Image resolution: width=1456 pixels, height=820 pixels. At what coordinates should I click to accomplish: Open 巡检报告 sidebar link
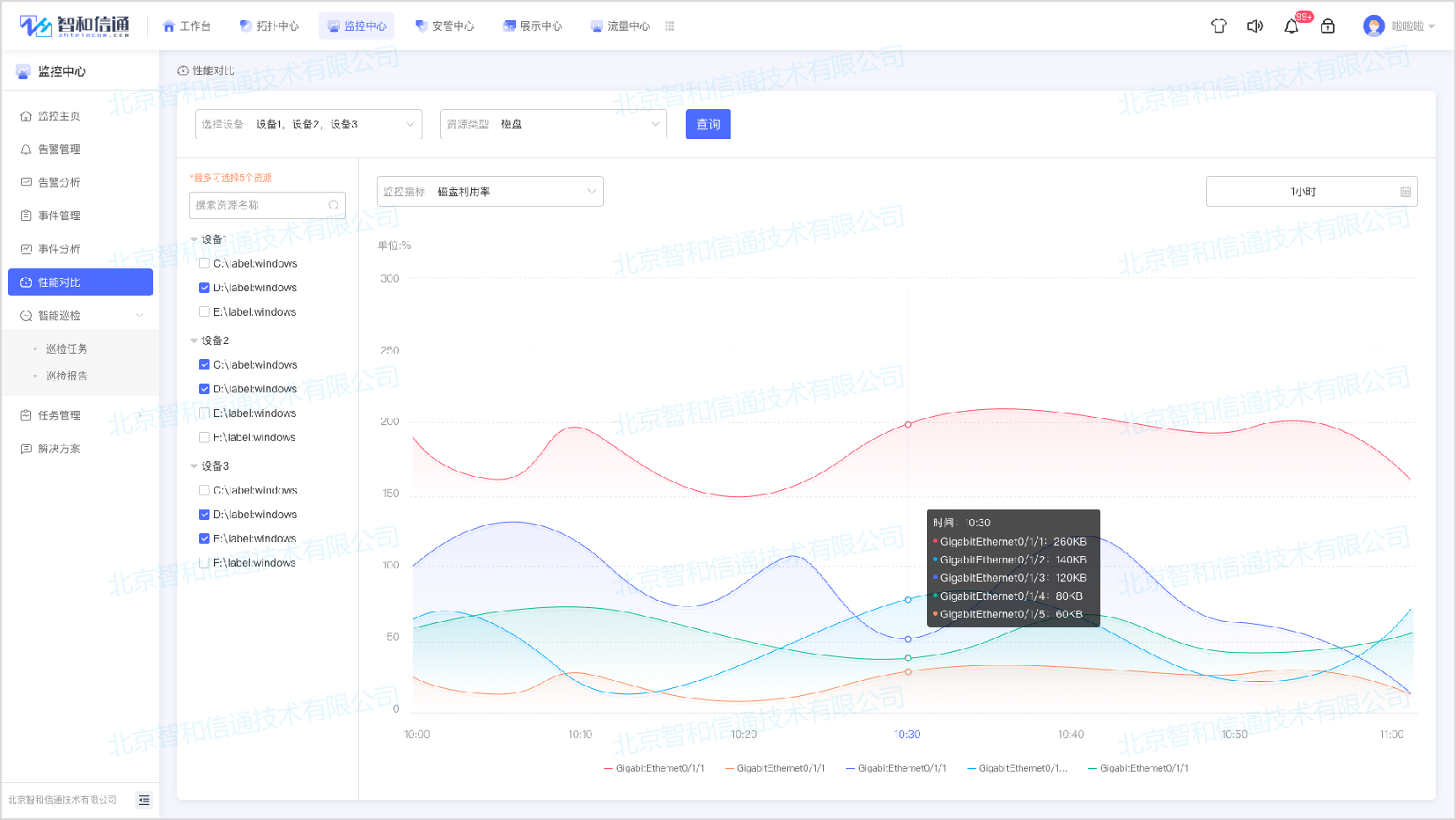67,376
